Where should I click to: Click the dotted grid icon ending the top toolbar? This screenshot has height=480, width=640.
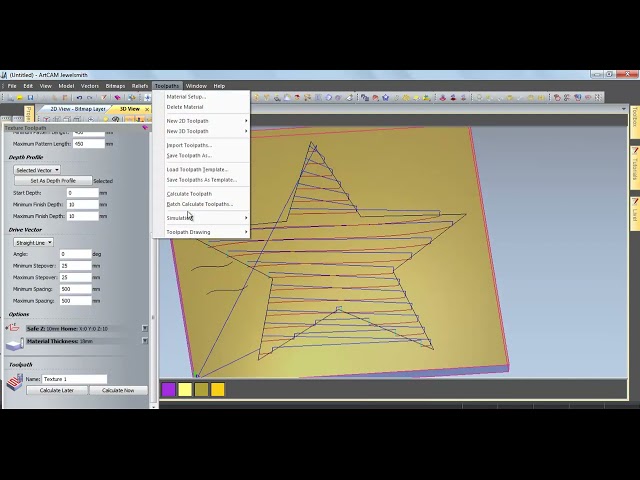[598, 98]
